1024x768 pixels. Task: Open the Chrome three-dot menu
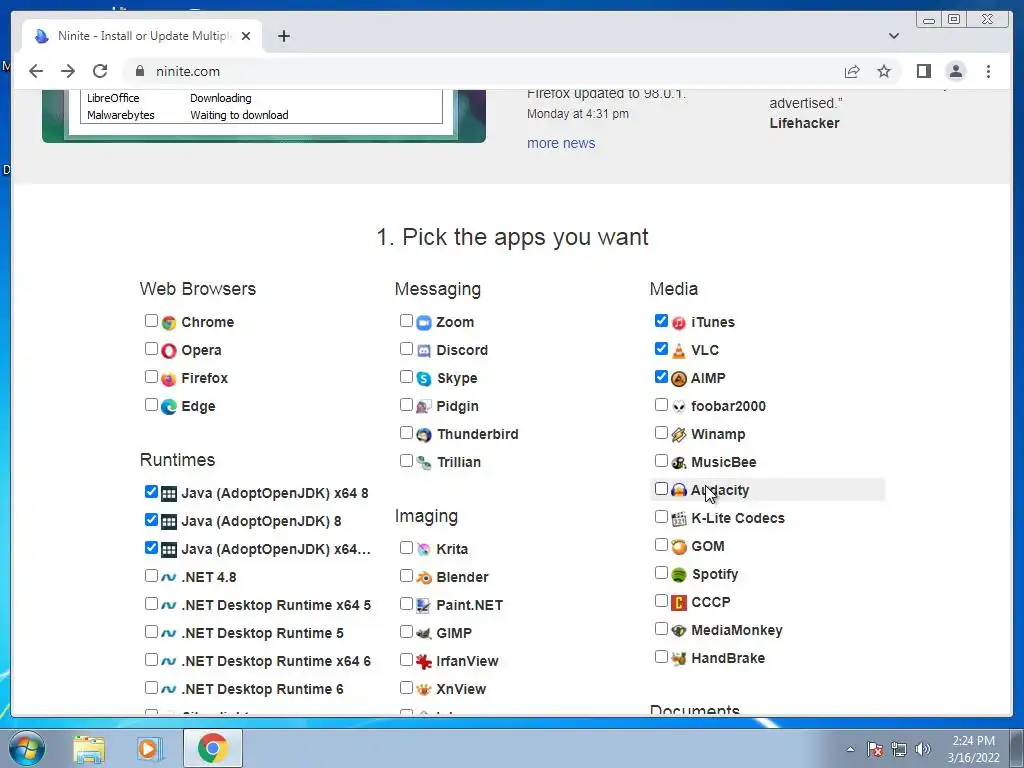(988, 71)
